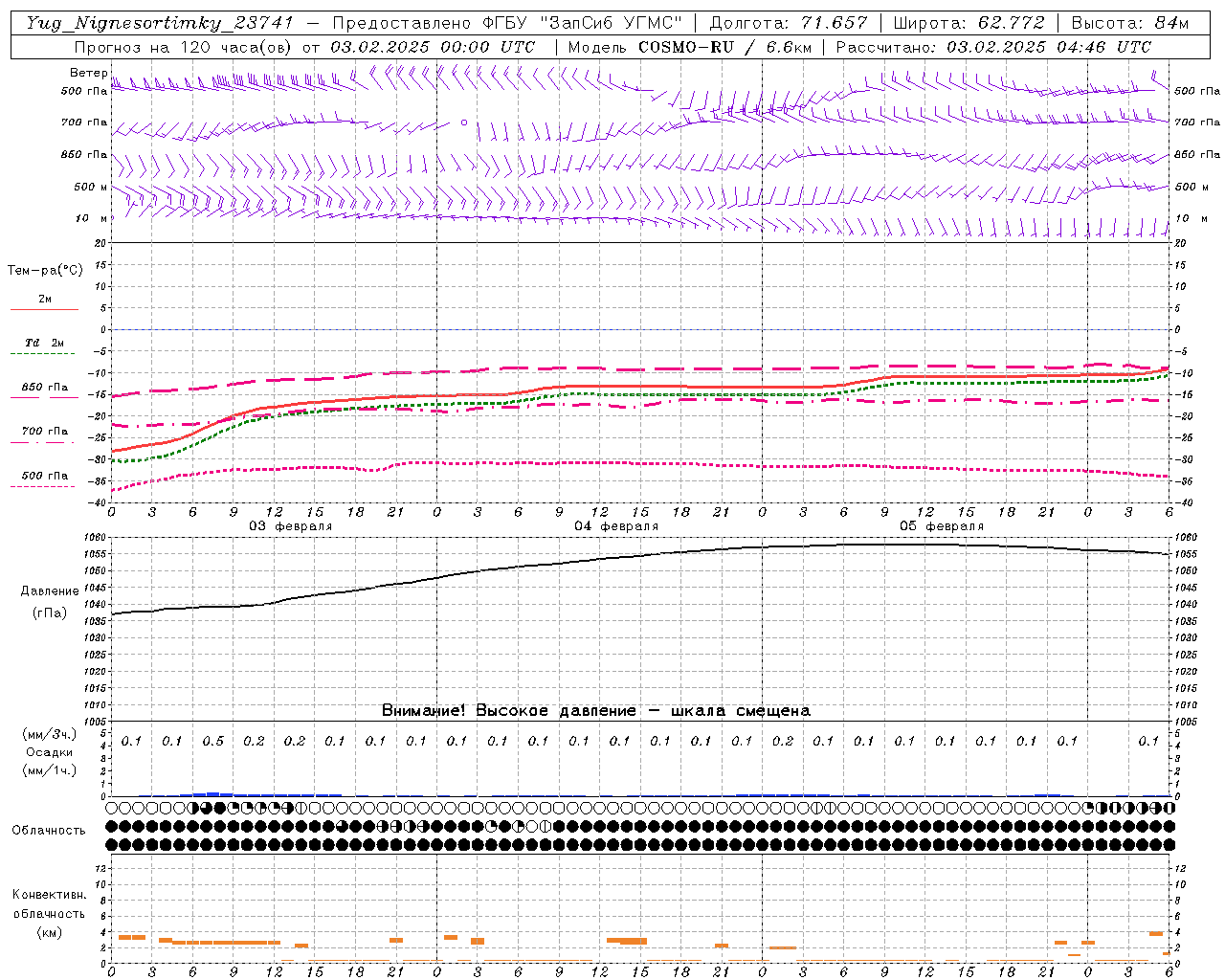Click the Тем-ра(°C) axis title
This screenshot has width=1225, height=980.
coord(45,271)
